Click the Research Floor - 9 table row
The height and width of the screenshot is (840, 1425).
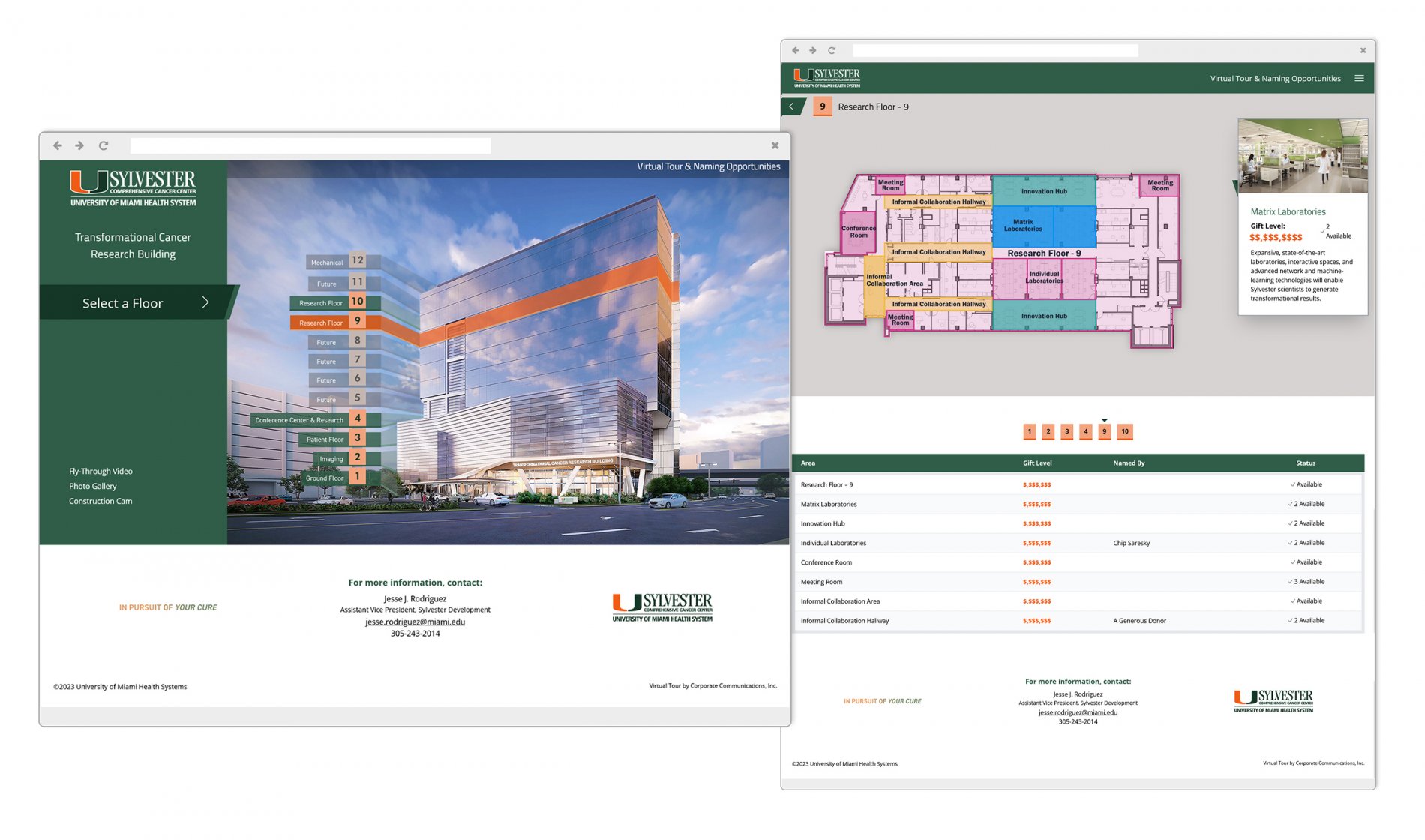(1078, 484)
